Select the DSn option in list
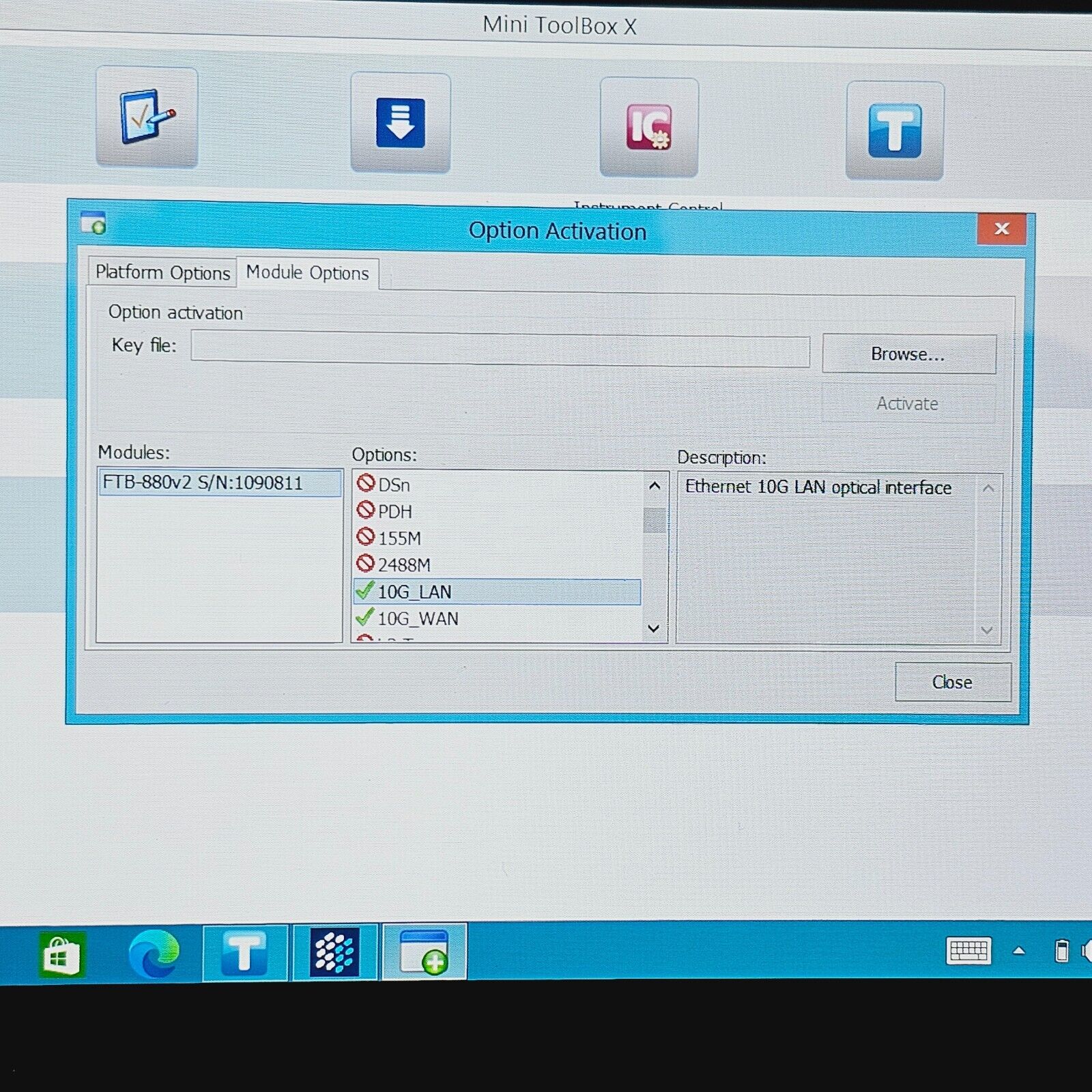 coord(394,485)
